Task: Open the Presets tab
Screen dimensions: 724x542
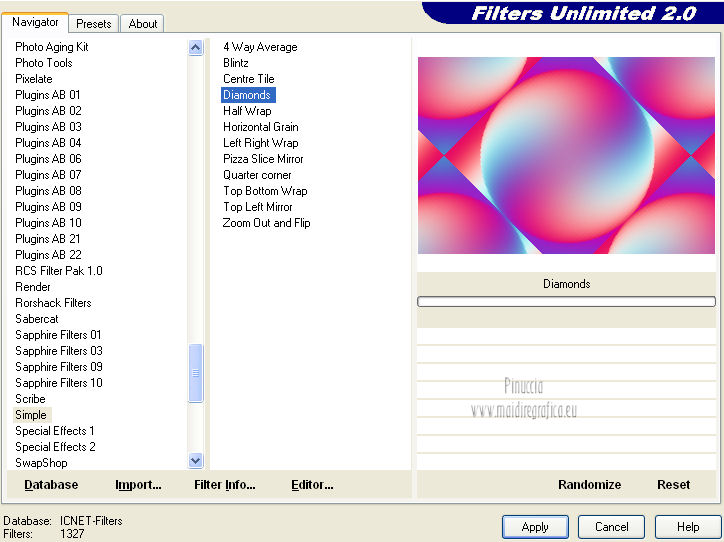Action: pos(94,24)
